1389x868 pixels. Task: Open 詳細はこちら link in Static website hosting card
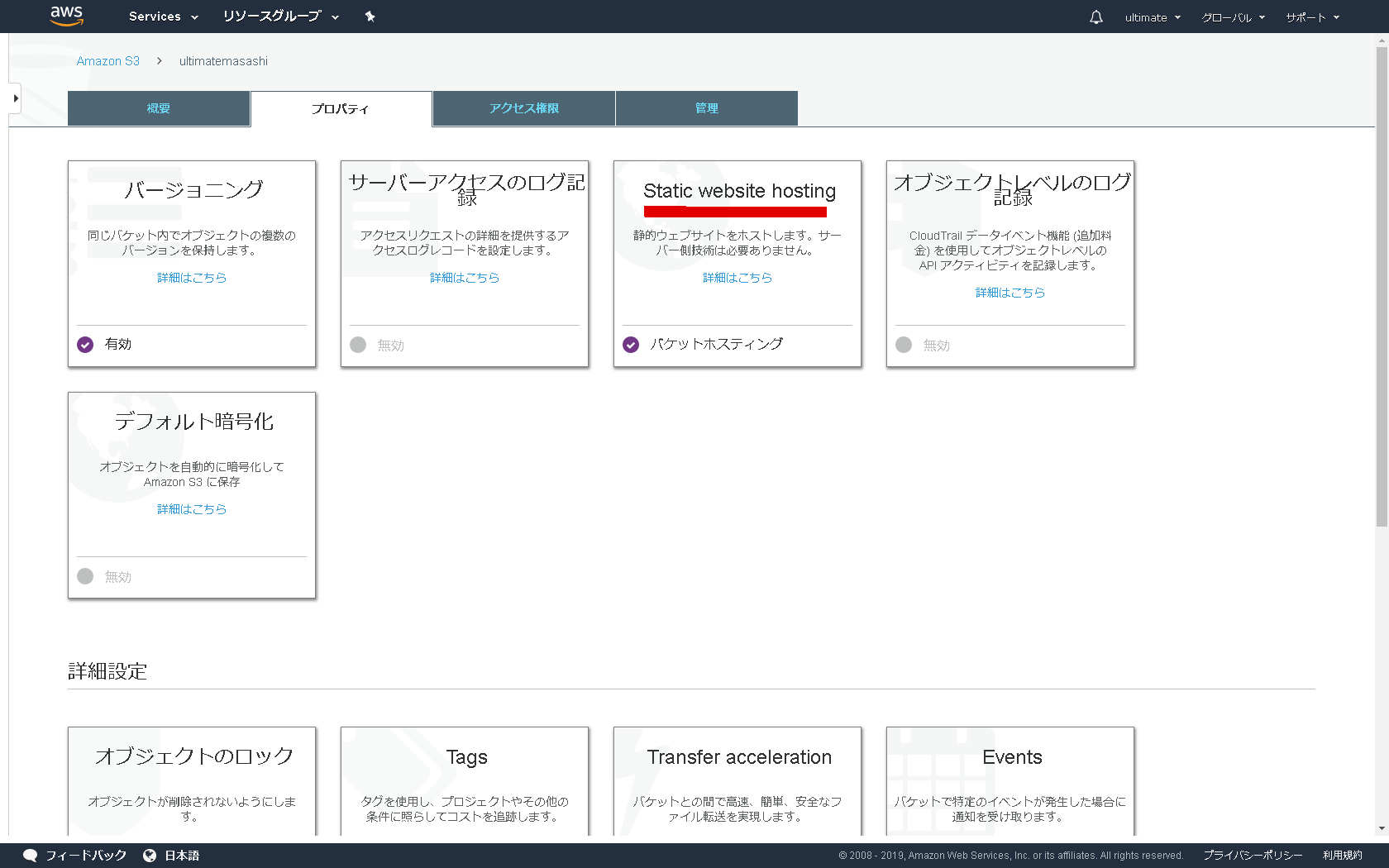(x=737, y=278)
